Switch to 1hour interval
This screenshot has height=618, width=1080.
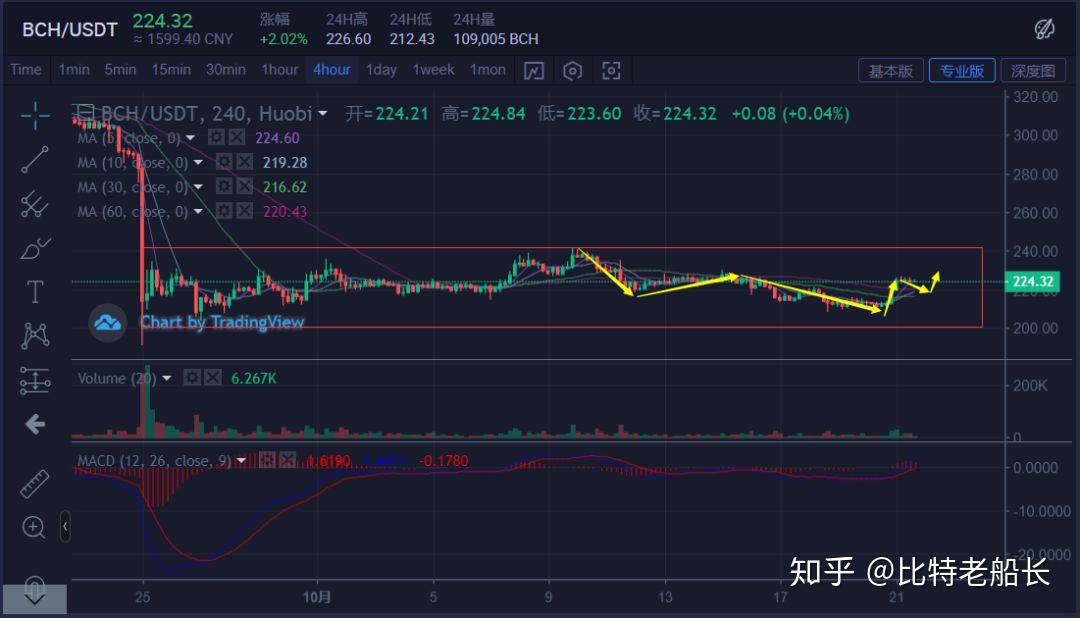click(279, 70)
